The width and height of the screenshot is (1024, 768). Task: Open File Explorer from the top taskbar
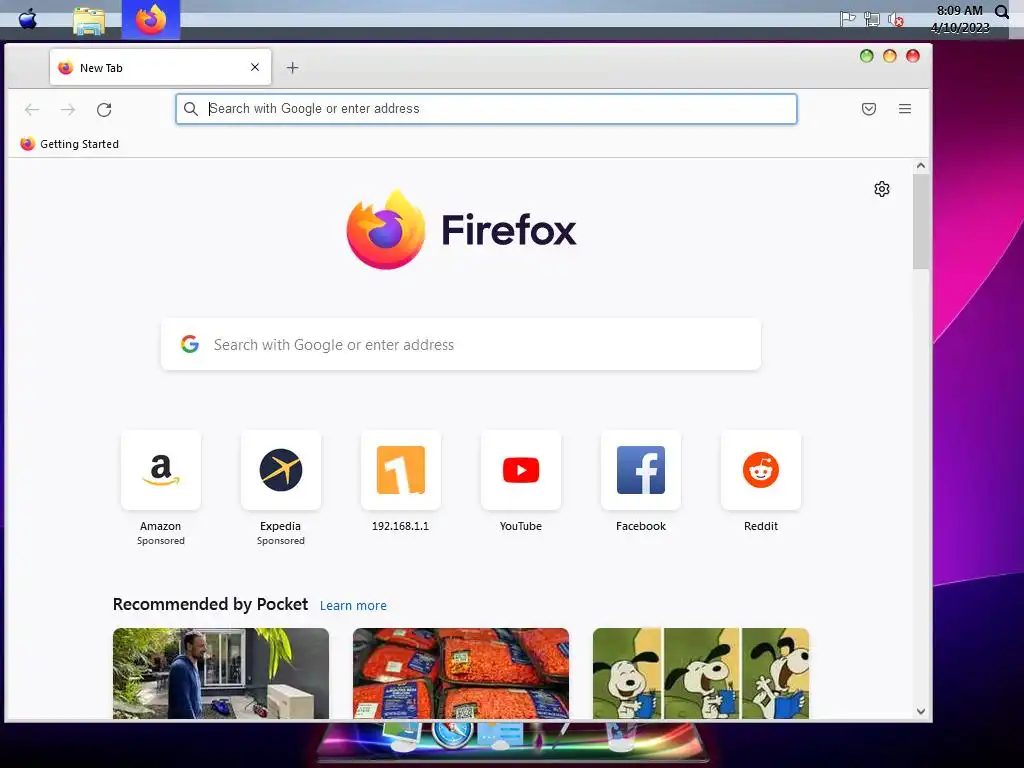[89, 20]
